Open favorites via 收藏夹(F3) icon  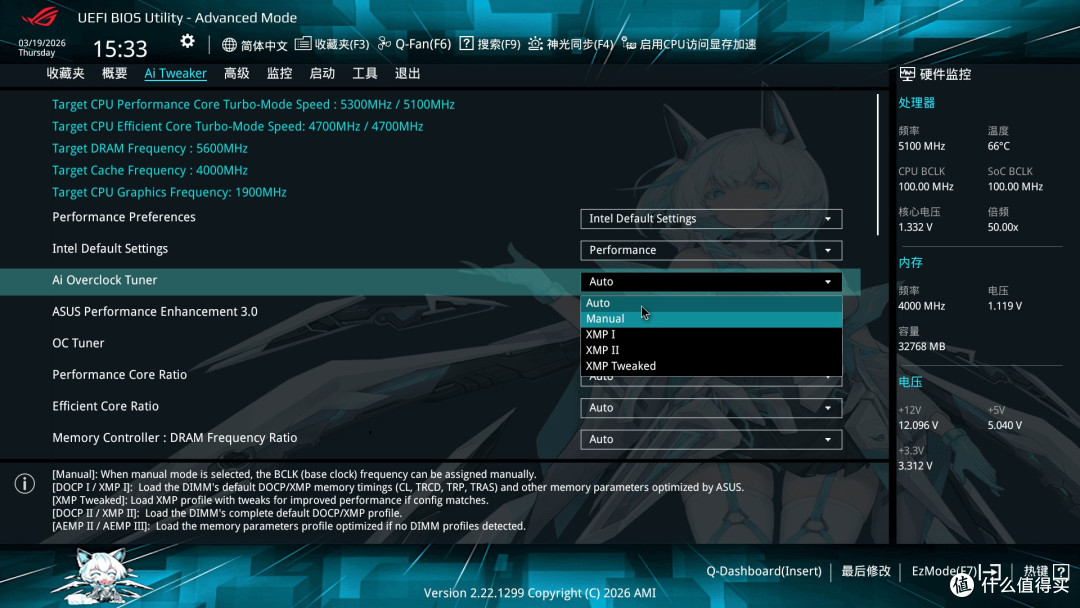pos(302,44)
